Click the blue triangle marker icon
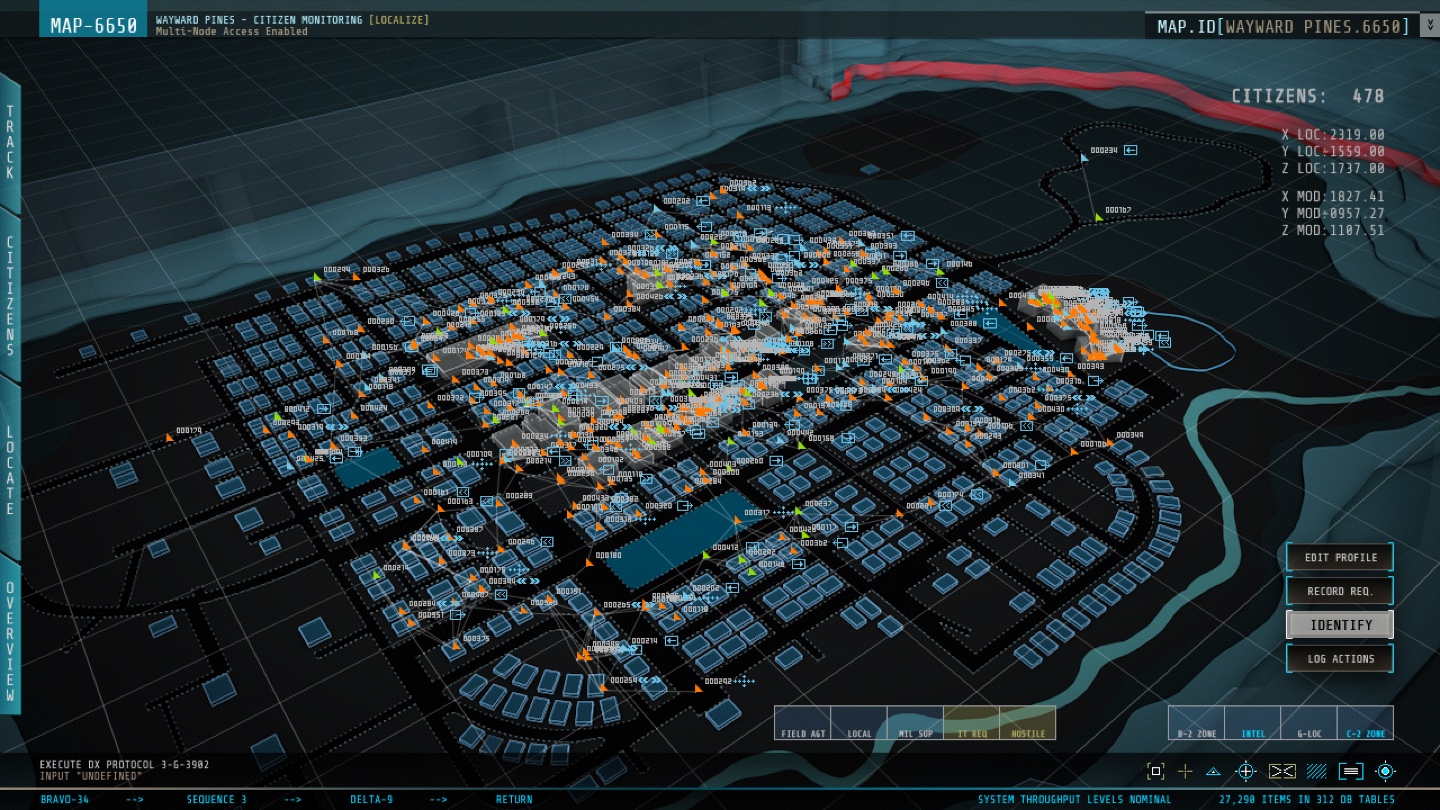 coord(1213,771)
